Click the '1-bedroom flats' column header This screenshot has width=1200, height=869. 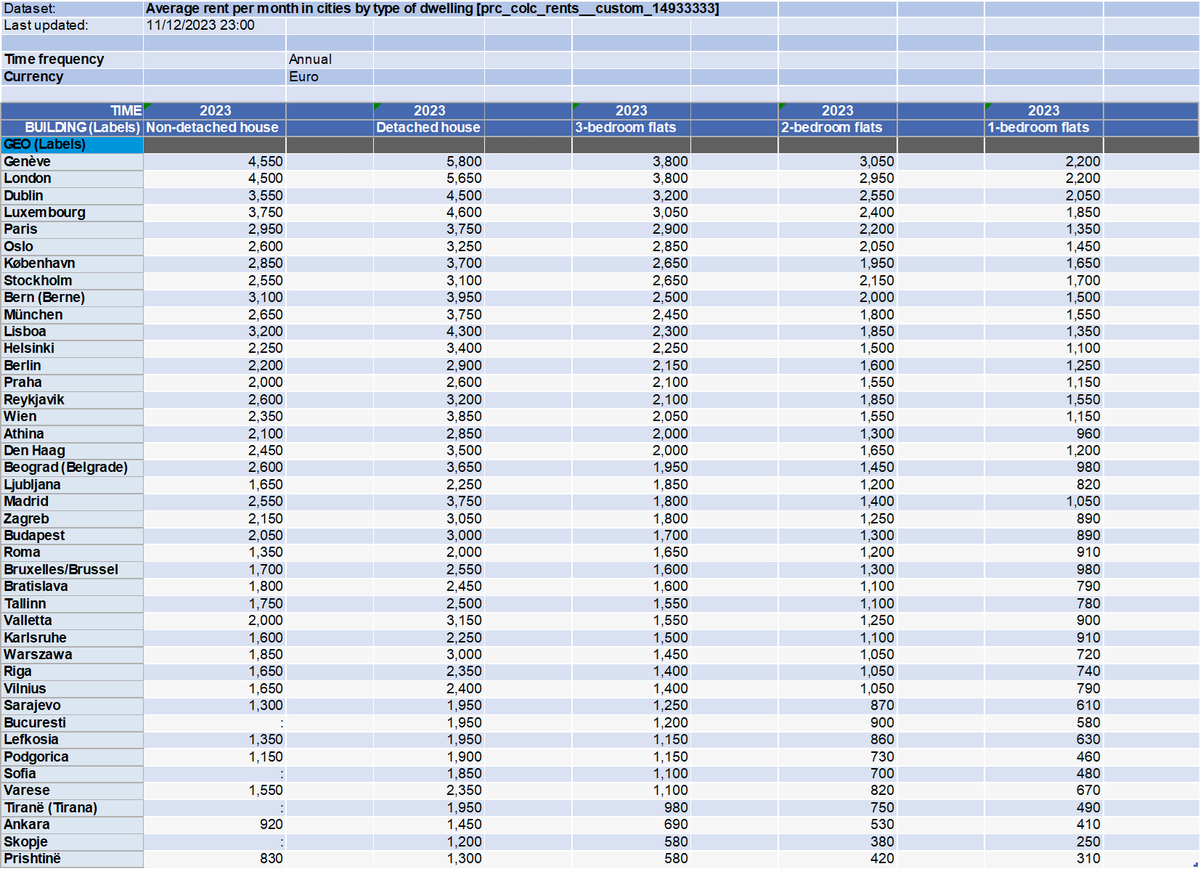(1044, 127)
